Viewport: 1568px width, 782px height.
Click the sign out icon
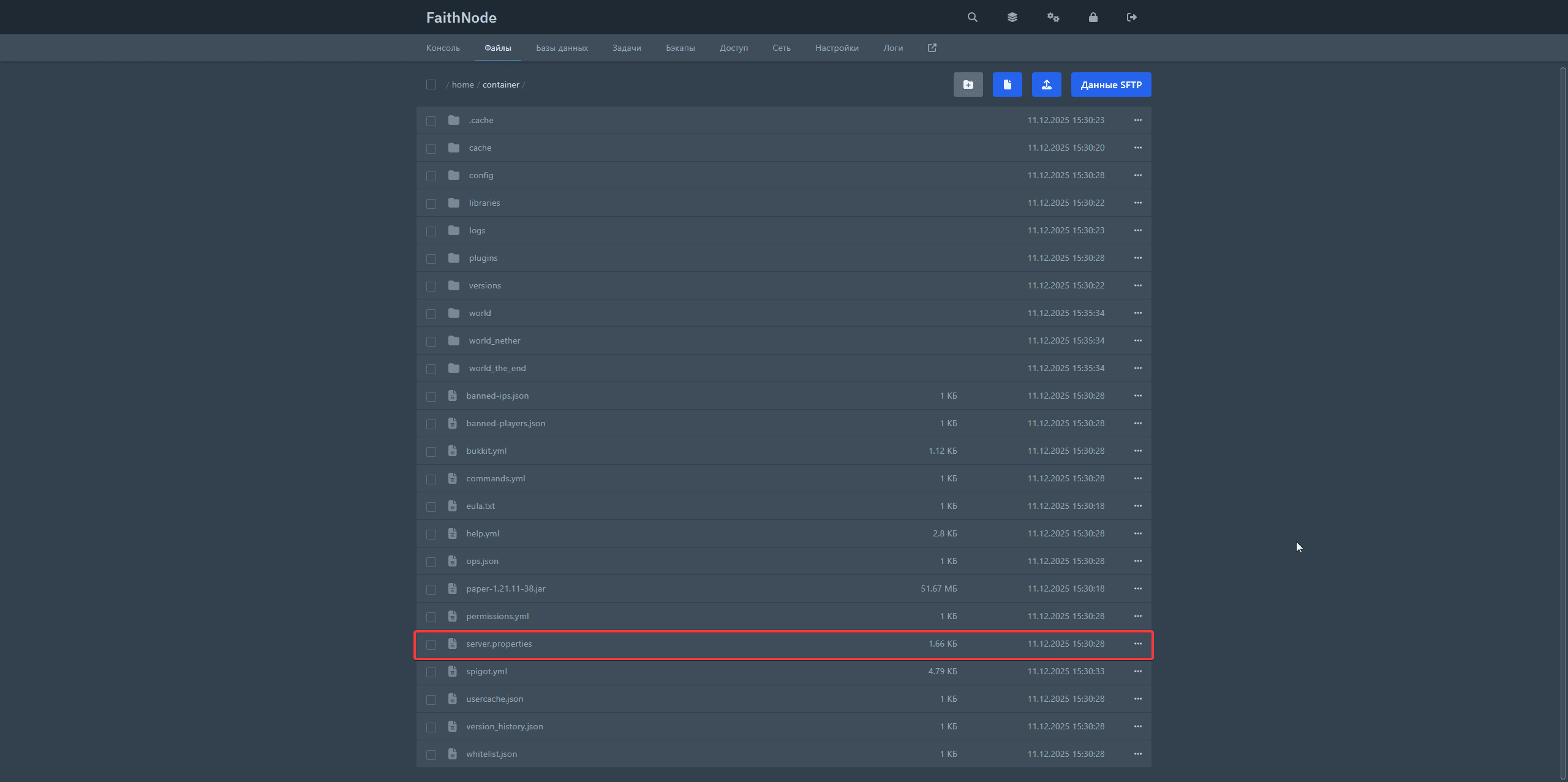pos(1132,17)
